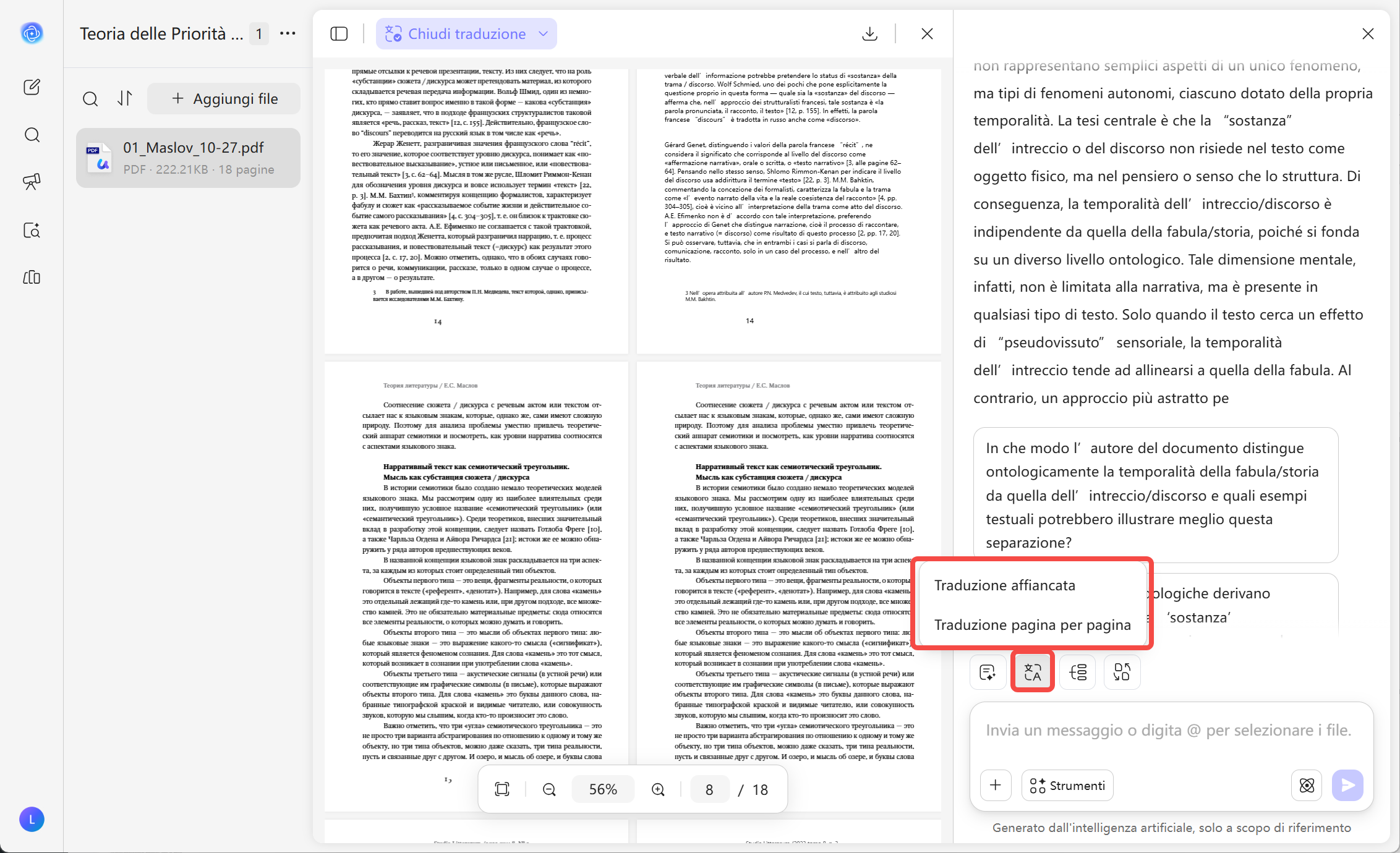Enable deep thinking atom toggle near send button
Viewport: 1400px width, 853px height.
pos(1307,785)
